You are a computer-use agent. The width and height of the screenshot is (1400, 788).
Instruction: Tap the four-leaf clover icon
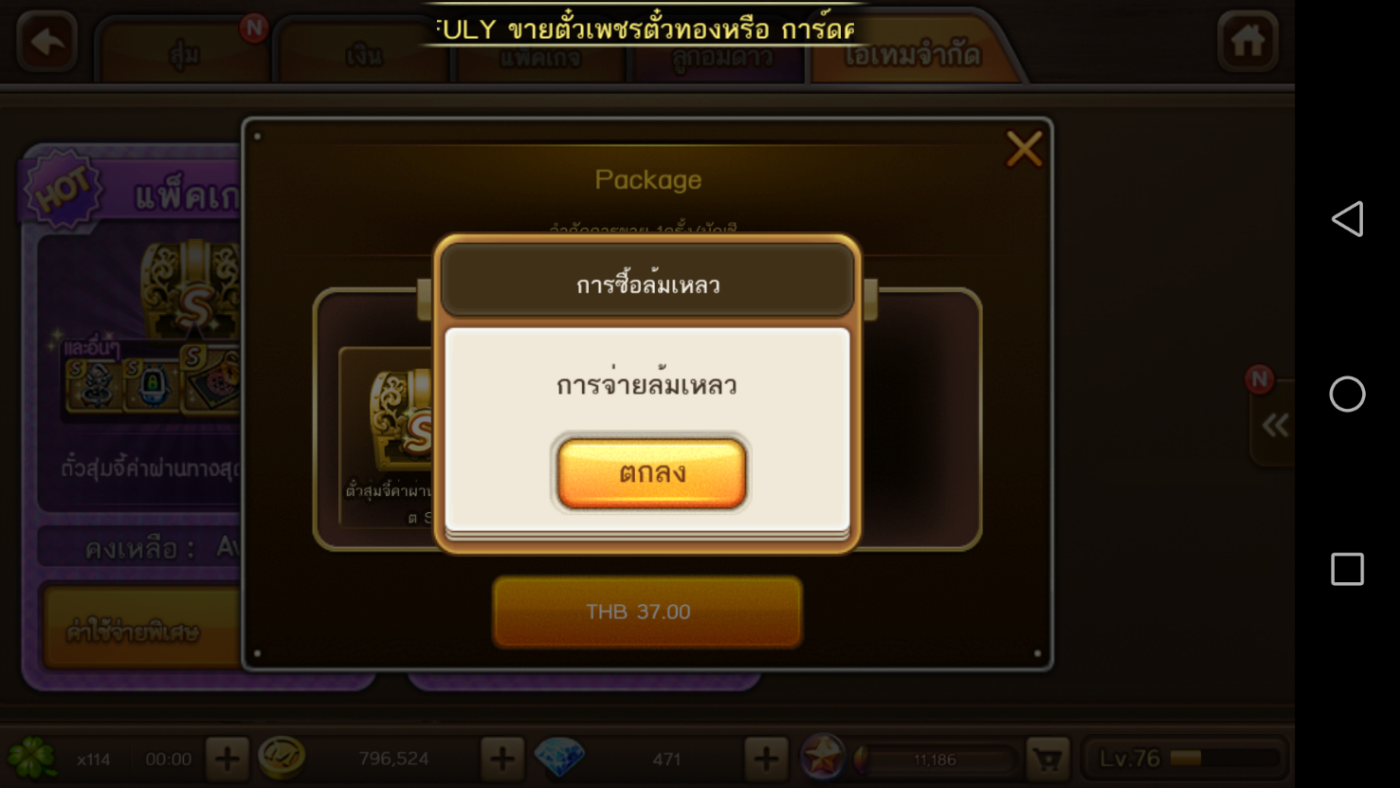coord(34,759)
